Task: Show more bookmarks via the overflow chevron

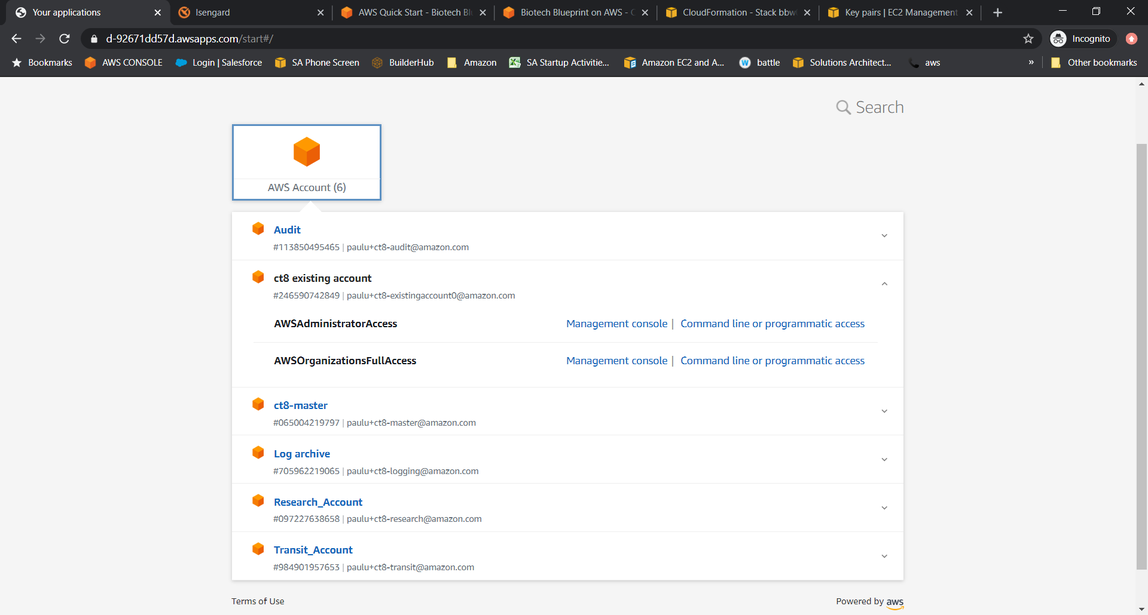Action: pos(1031,63)
